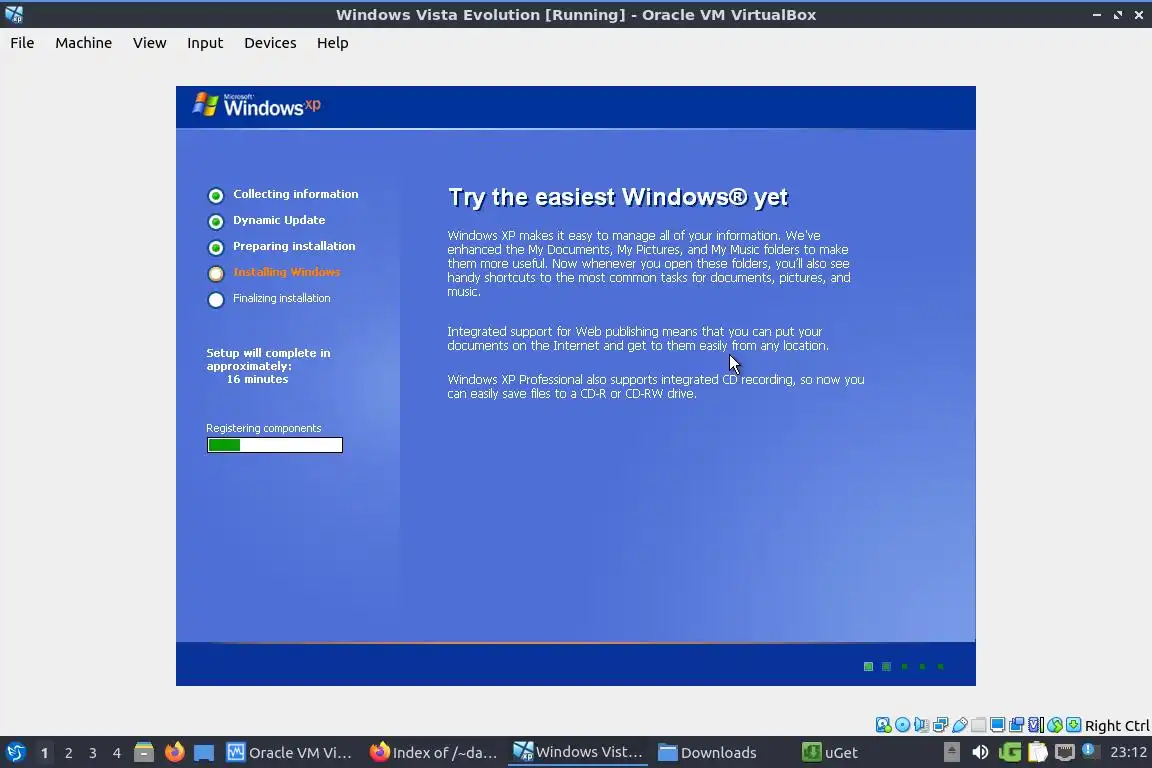Click the removable media eject tray icon

(x=951, y=752)
